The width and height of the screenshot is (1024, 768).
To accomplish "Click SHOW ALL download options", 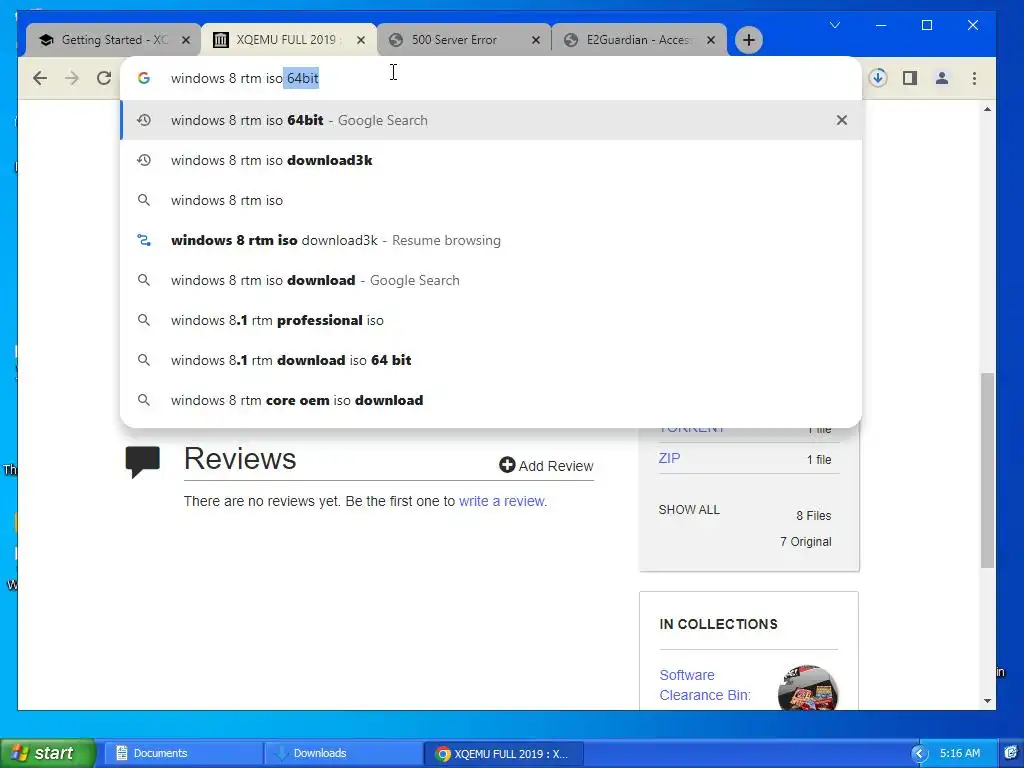I will (x=689, y=509).
